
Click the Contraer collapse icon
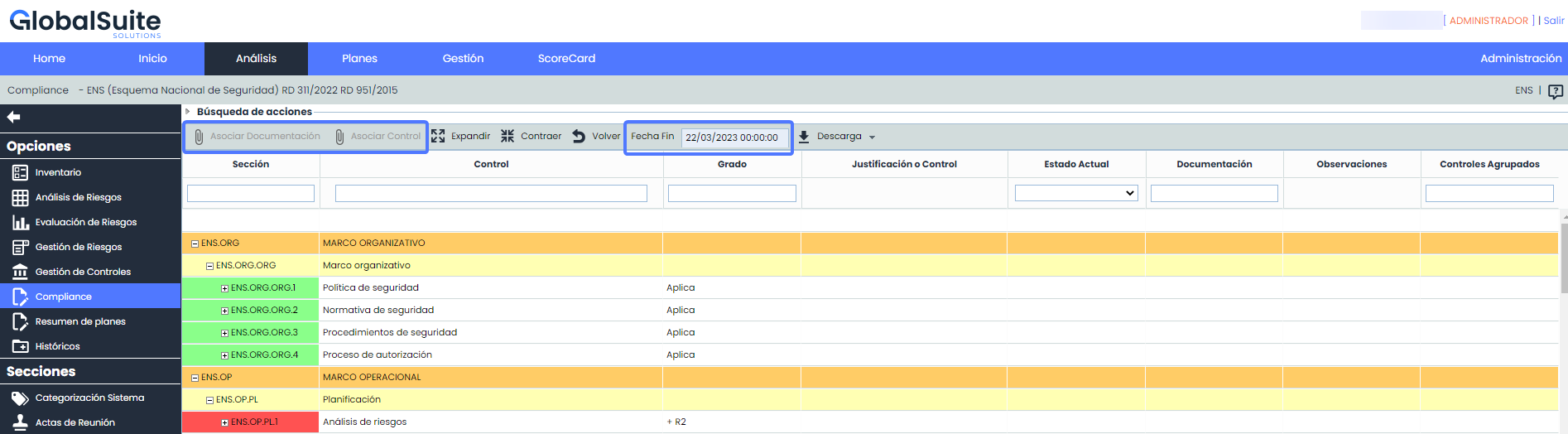point(507,137)
